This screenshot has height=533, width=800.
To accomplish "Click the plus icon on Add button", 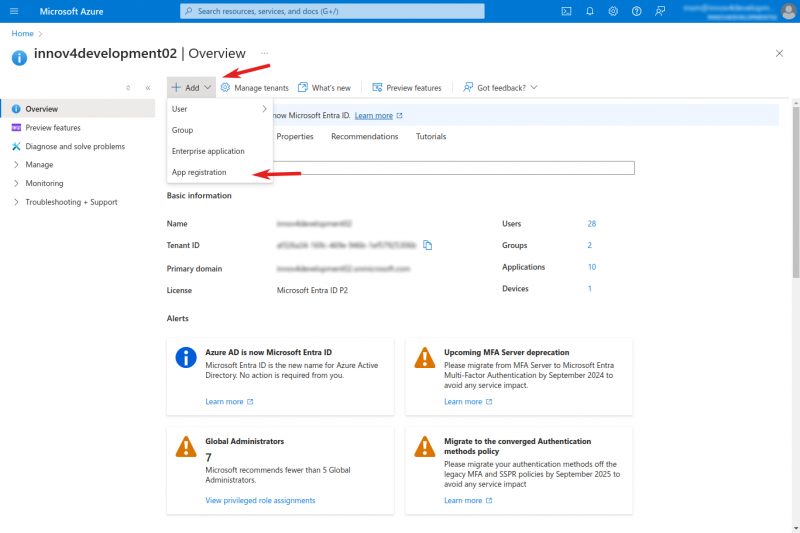I will tap(176, 87).
